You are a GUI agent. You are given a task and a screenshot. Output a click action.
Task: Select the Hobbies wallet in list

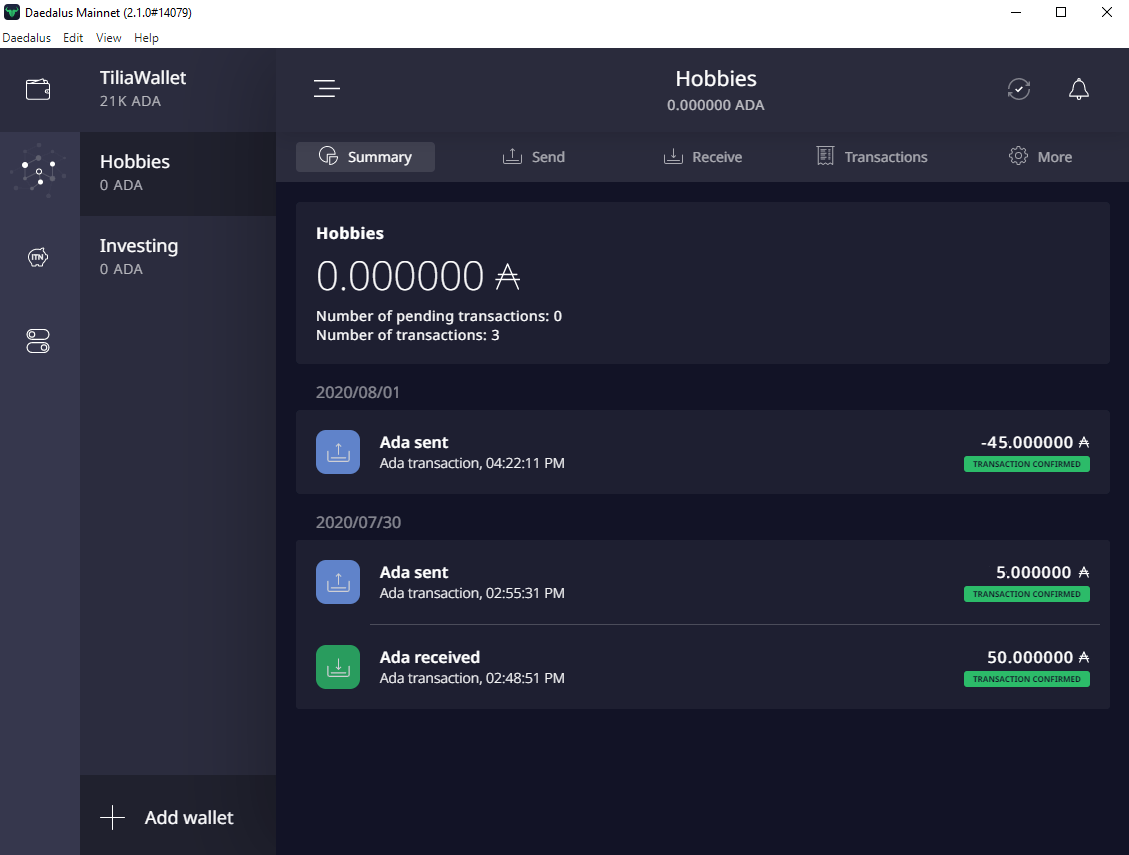click(x=178, y=174)
